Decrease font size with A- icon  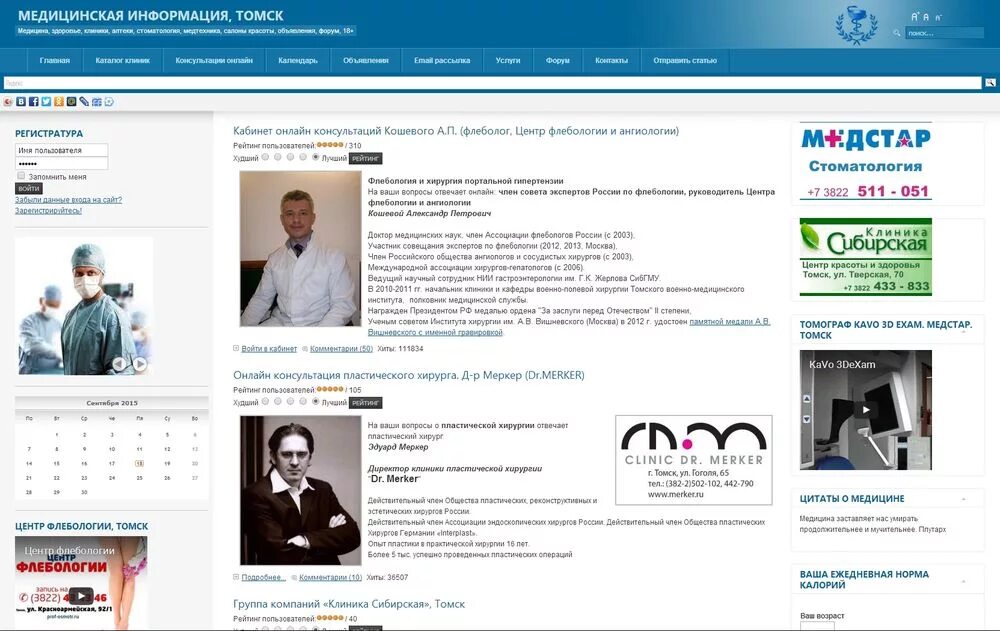[x=938, y=18]
